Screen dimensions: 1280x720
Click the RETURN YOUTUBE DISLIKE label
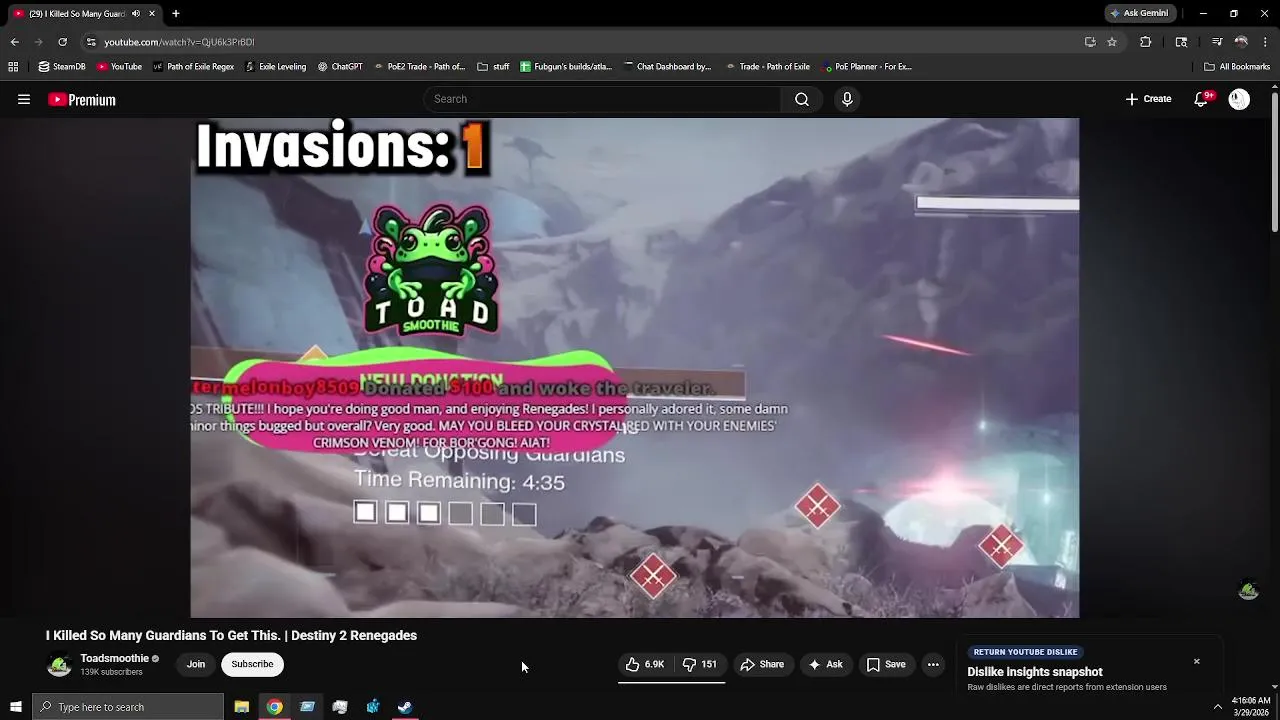(1025, 652)
